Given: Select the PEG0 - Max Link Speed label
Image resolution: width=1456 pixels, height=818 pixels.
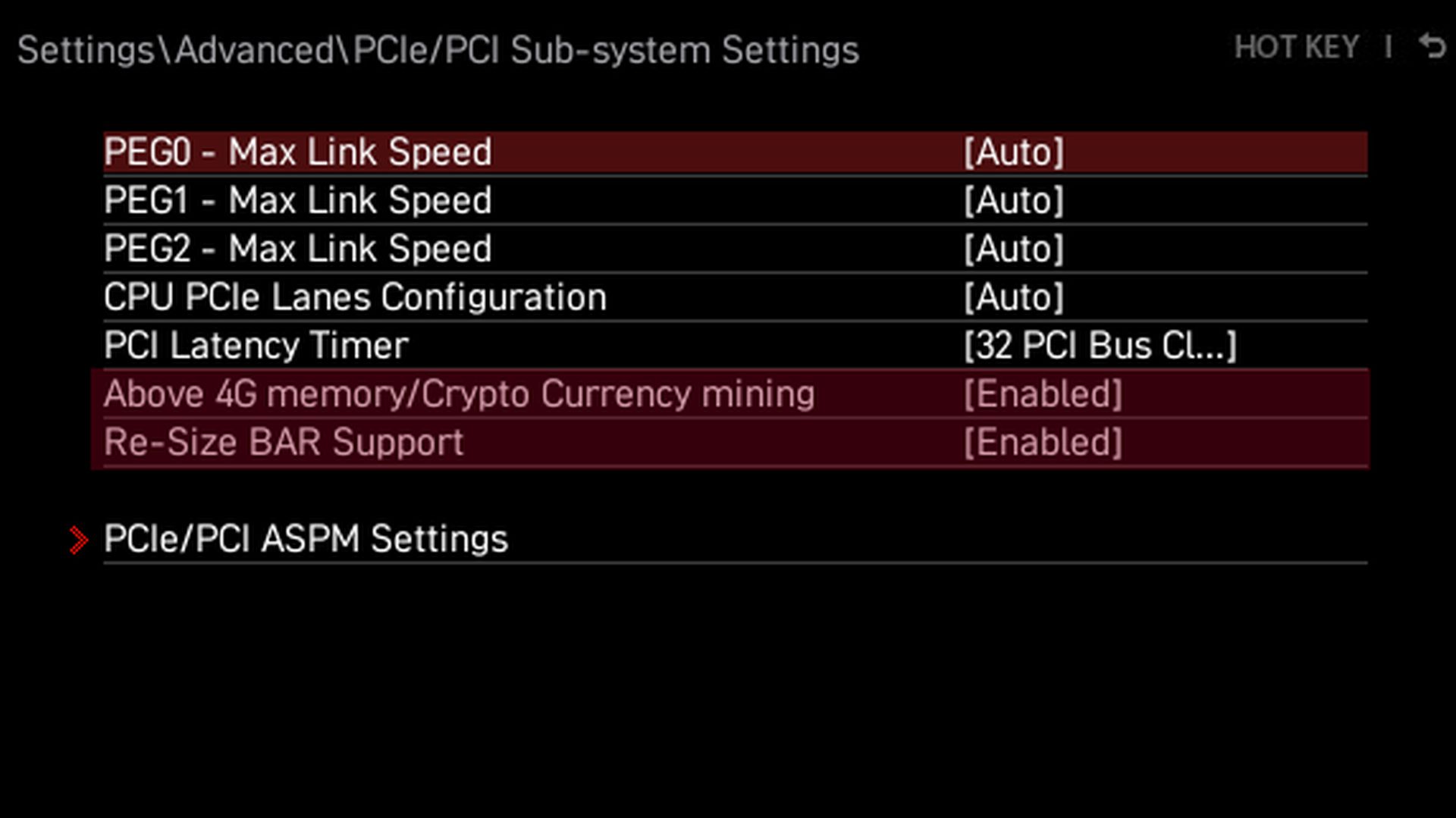Looking at the screenshot, I should (298, 152).
